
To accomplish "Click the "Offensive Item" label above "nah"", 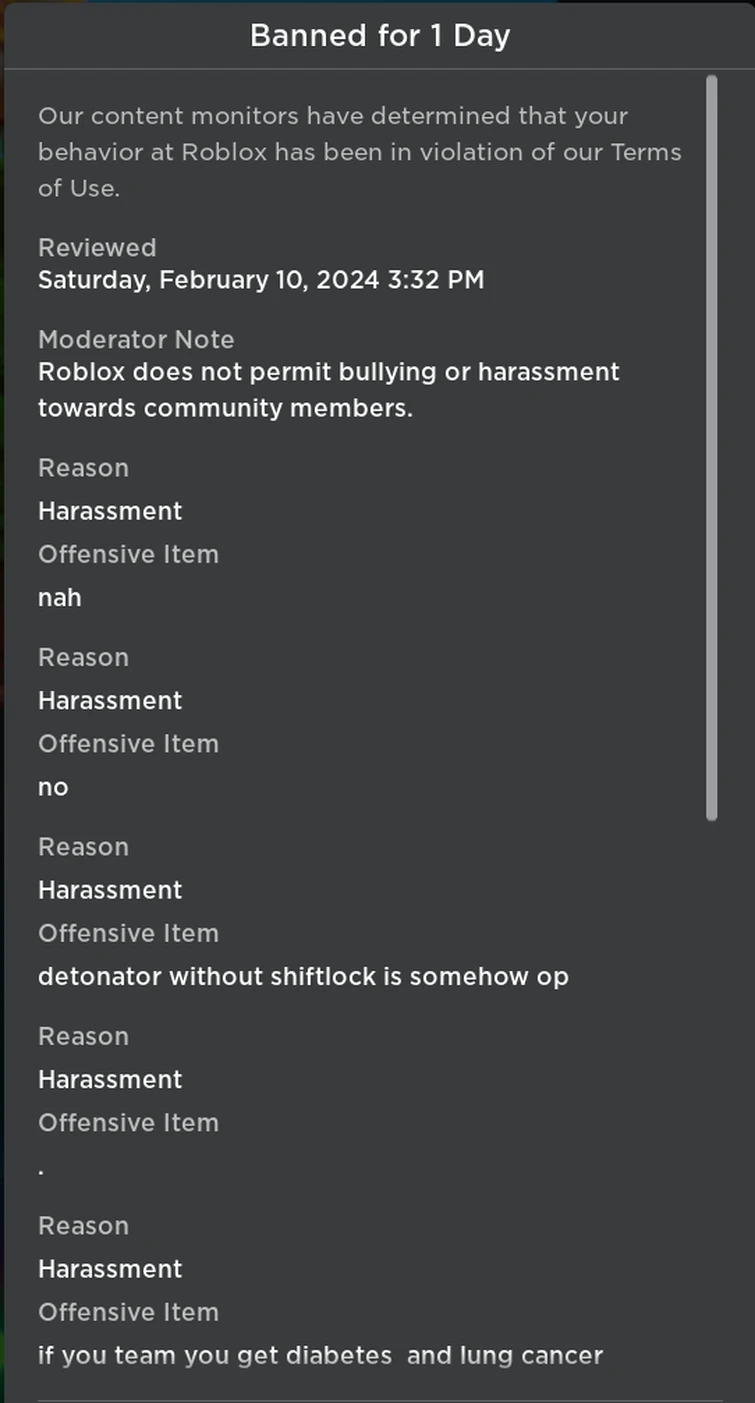I will tap(128, 554).
